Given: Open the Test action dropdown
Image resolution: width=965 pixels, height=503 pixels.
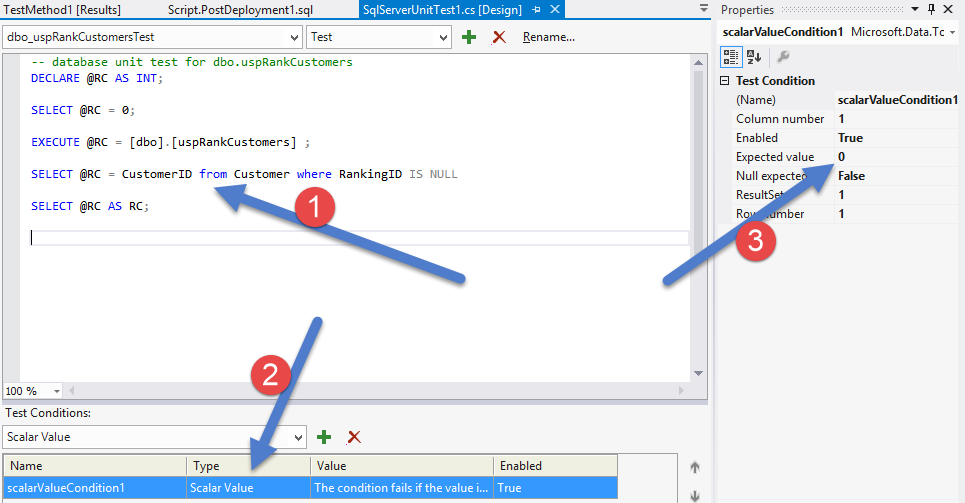Looking at the screenshot, I should click(x=378, y=37).
